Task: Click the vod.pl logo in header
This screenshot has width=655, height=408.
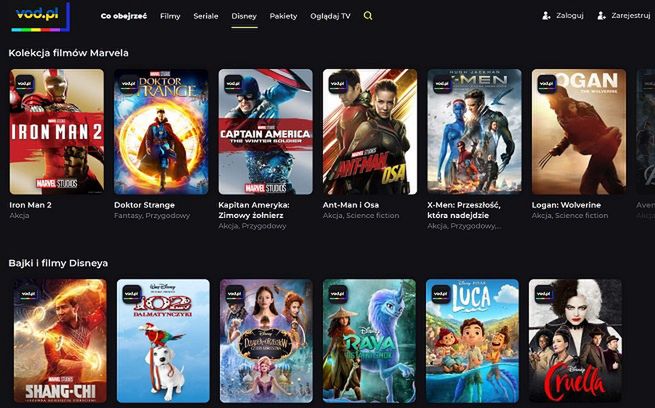Action: 41,17
